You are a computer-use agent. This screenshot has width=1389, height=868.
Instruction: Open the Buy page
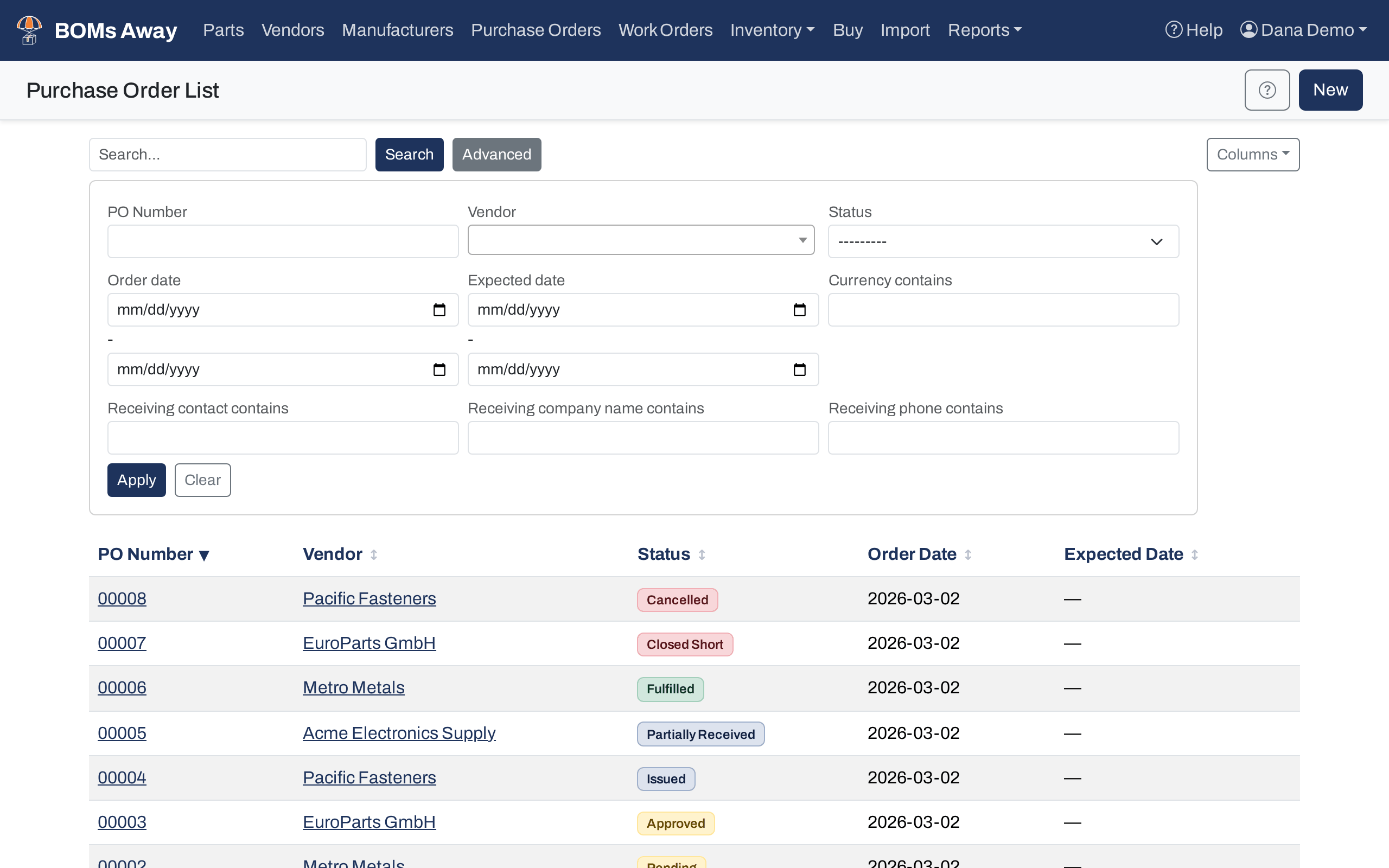tap(847, 30)
